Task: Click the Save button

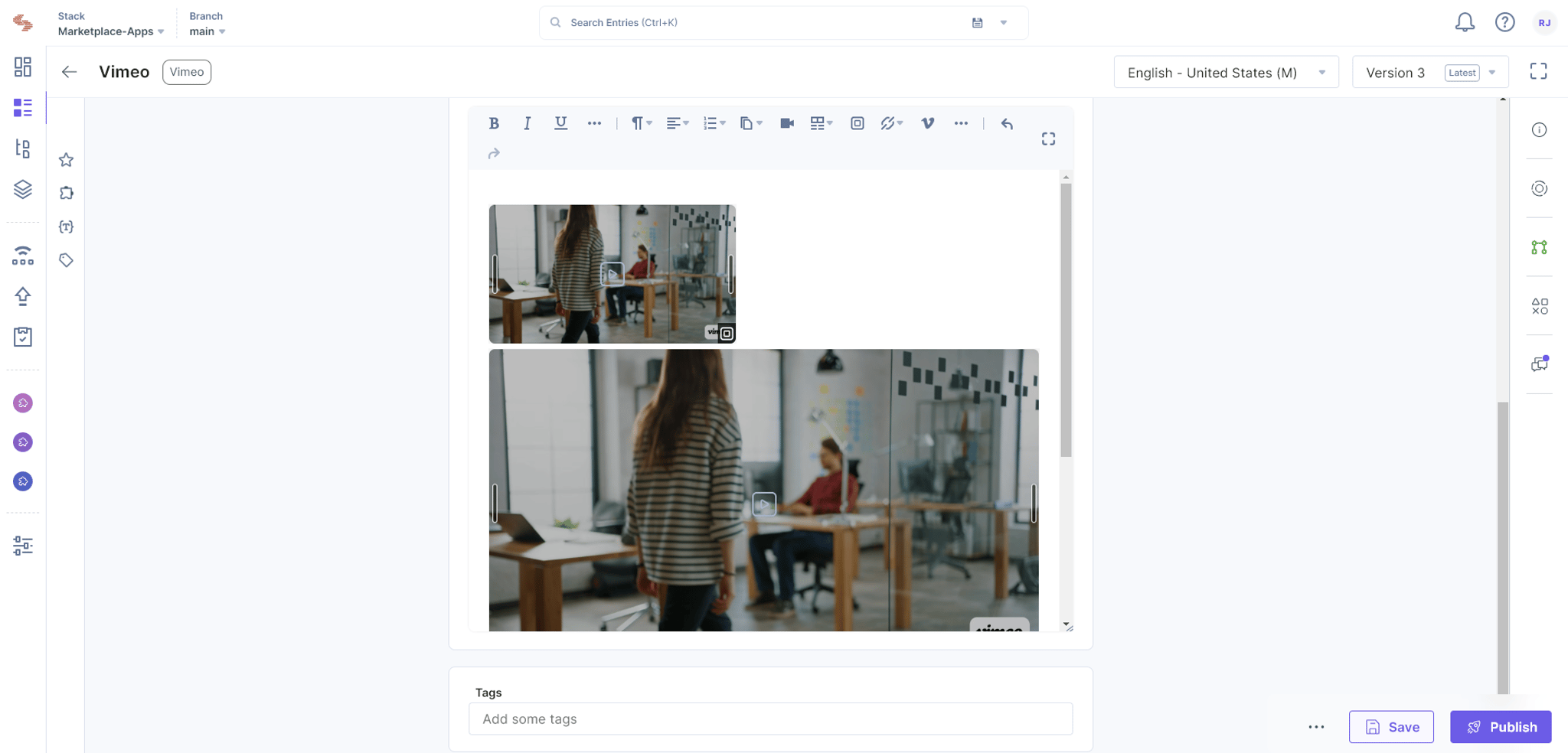Action: 1391,727
